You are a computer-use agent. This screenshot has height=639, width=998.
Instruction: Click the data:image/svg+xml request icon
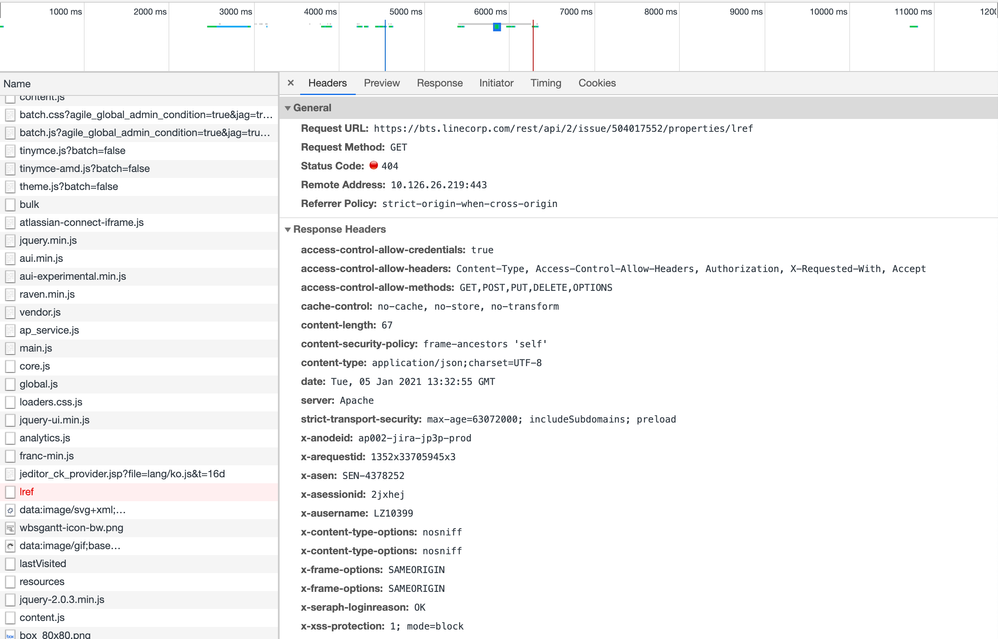[x=10, y=510]
